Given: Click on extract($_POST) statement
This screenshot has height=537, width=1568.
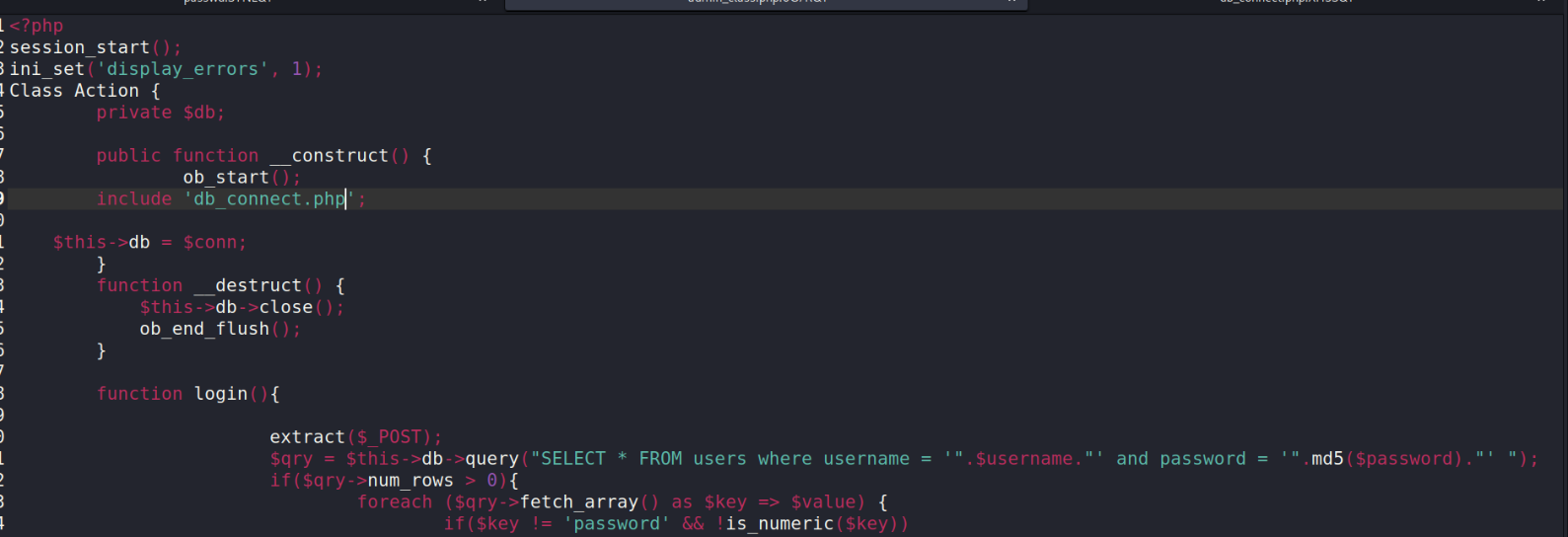Looking at the screenshot, I should (x=355, y=437).
